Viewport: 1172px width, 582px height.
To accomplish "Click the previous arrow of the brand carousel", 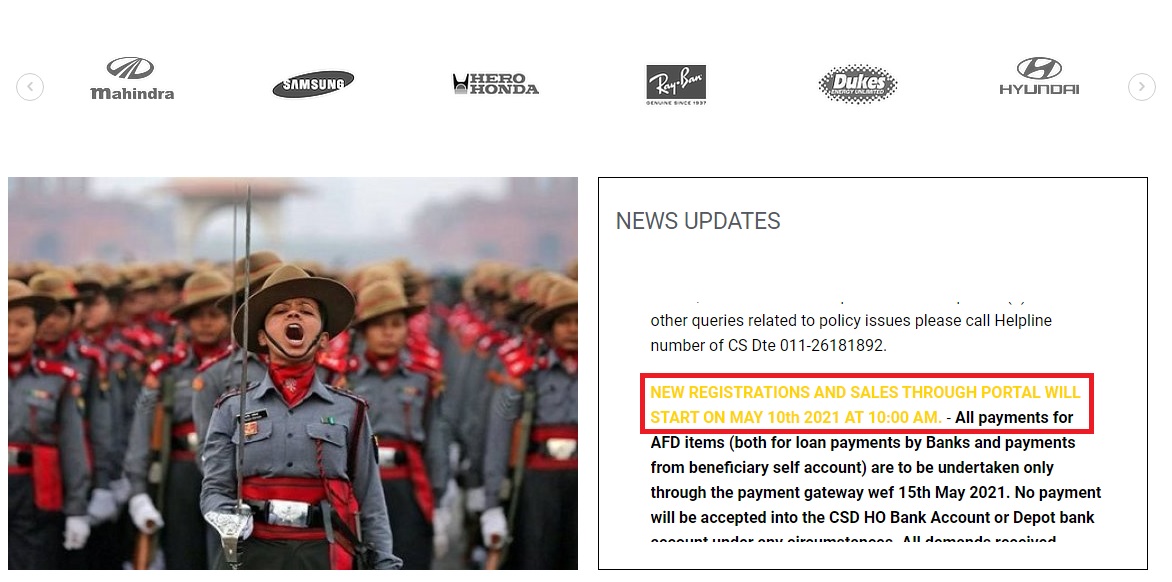I will coord(30,87).
